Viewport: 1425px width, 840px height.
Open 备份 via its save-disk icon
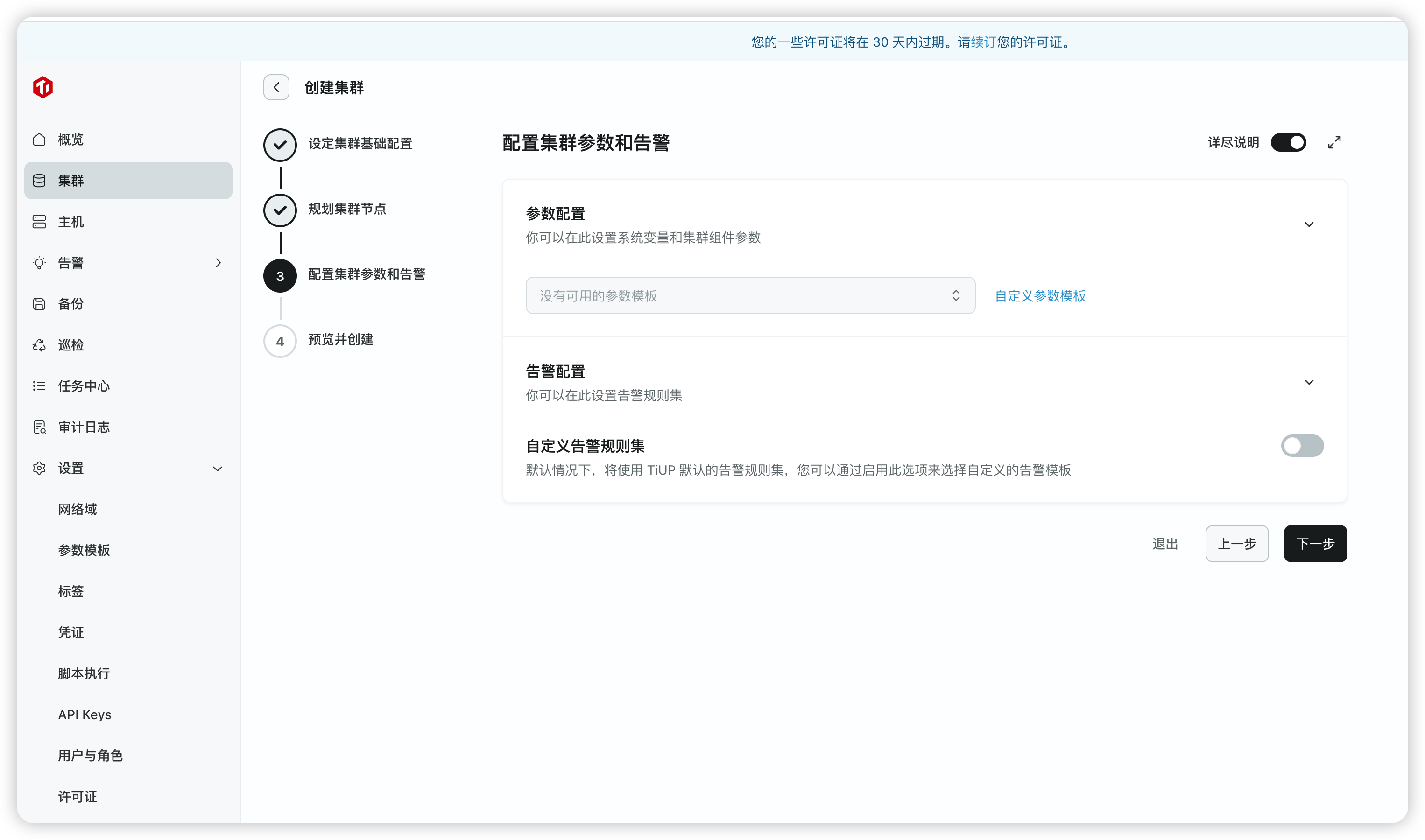39,304
